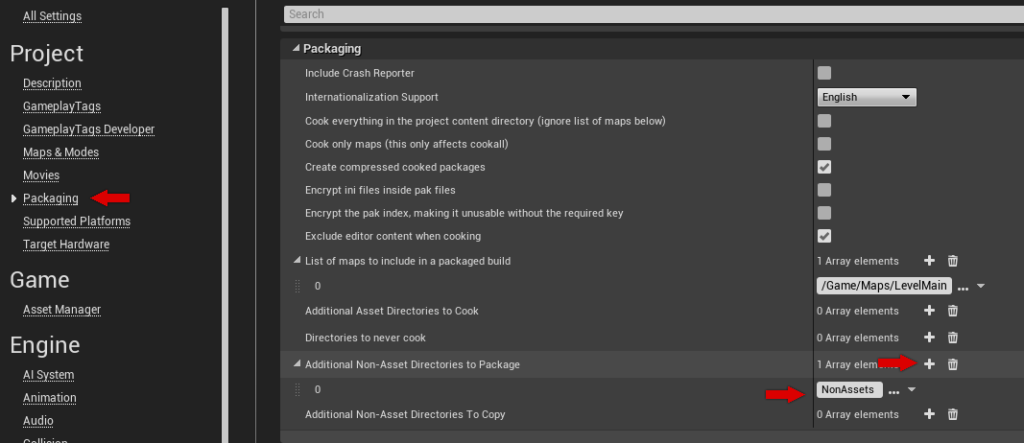Viewport: 1024px width, 443px height.
Task: Uncheck Create compressed cooked packages
Action: coord(824,167)
